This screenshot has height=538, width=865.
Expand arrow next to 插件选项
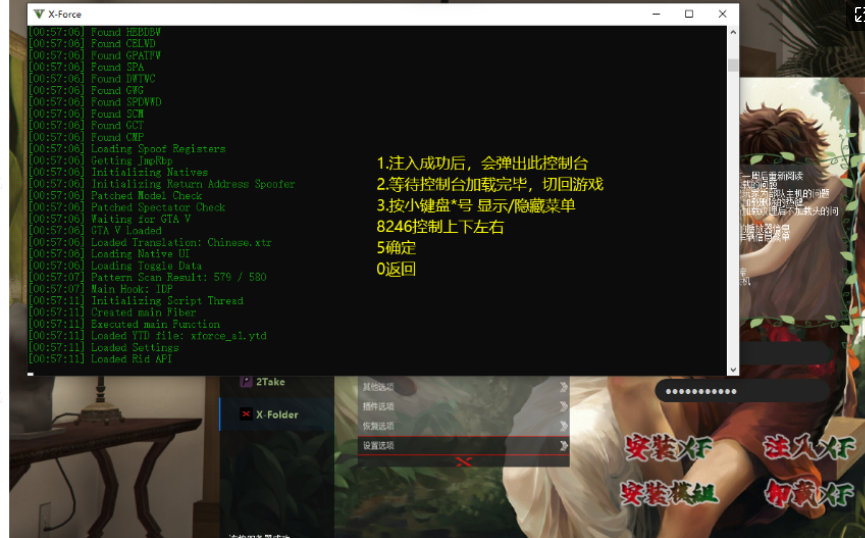pos(563,407)
